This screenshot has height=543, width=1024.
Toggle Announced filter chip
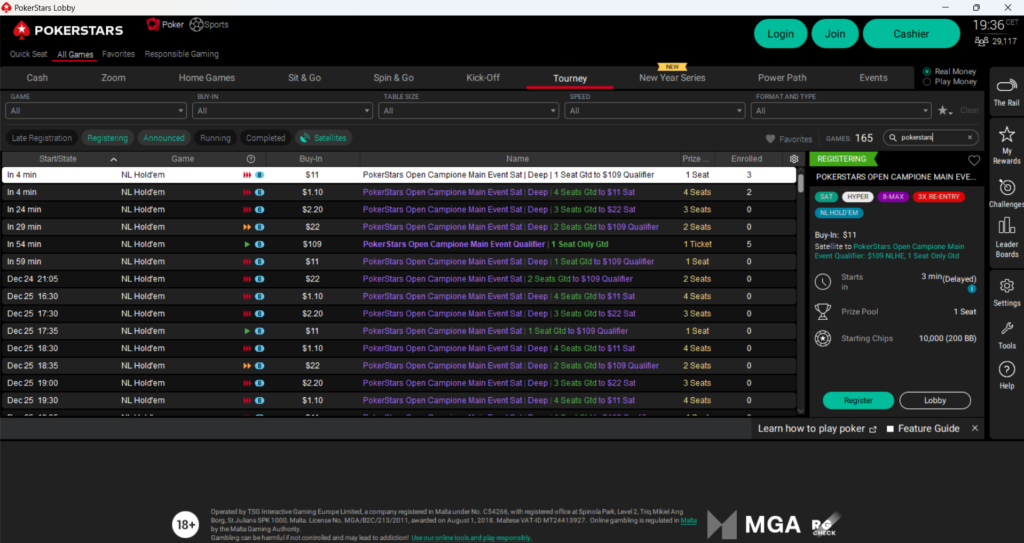pyautogui.click(x=164, y=138)
